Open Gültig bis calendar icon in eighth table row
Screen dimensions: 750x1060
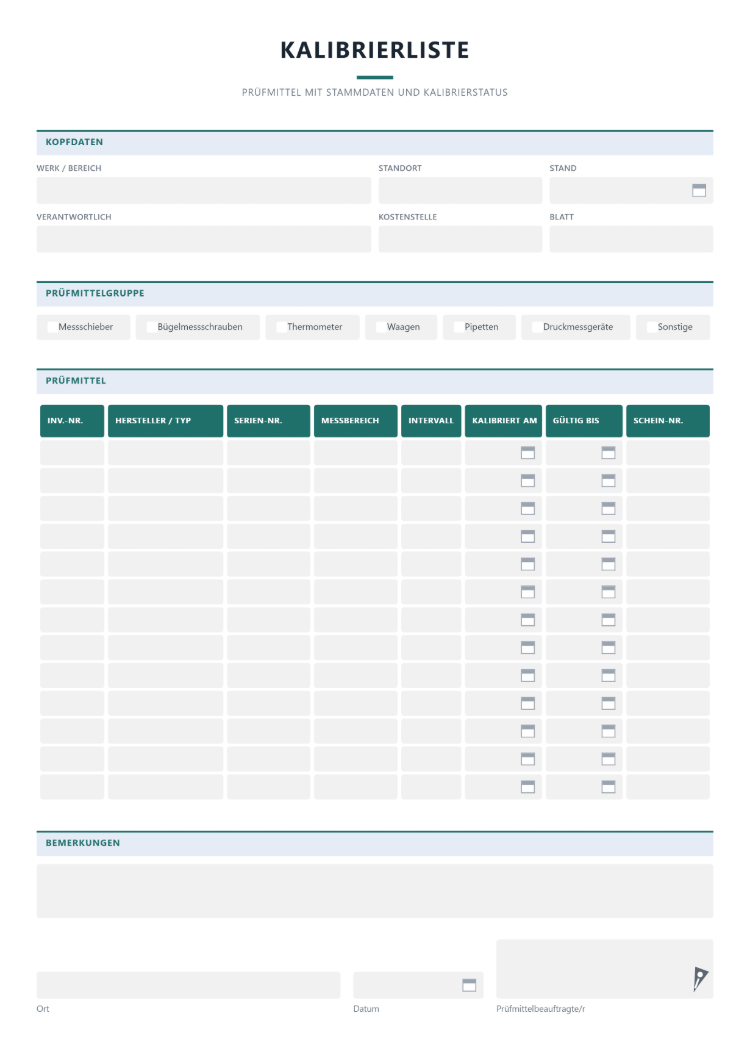608,648
